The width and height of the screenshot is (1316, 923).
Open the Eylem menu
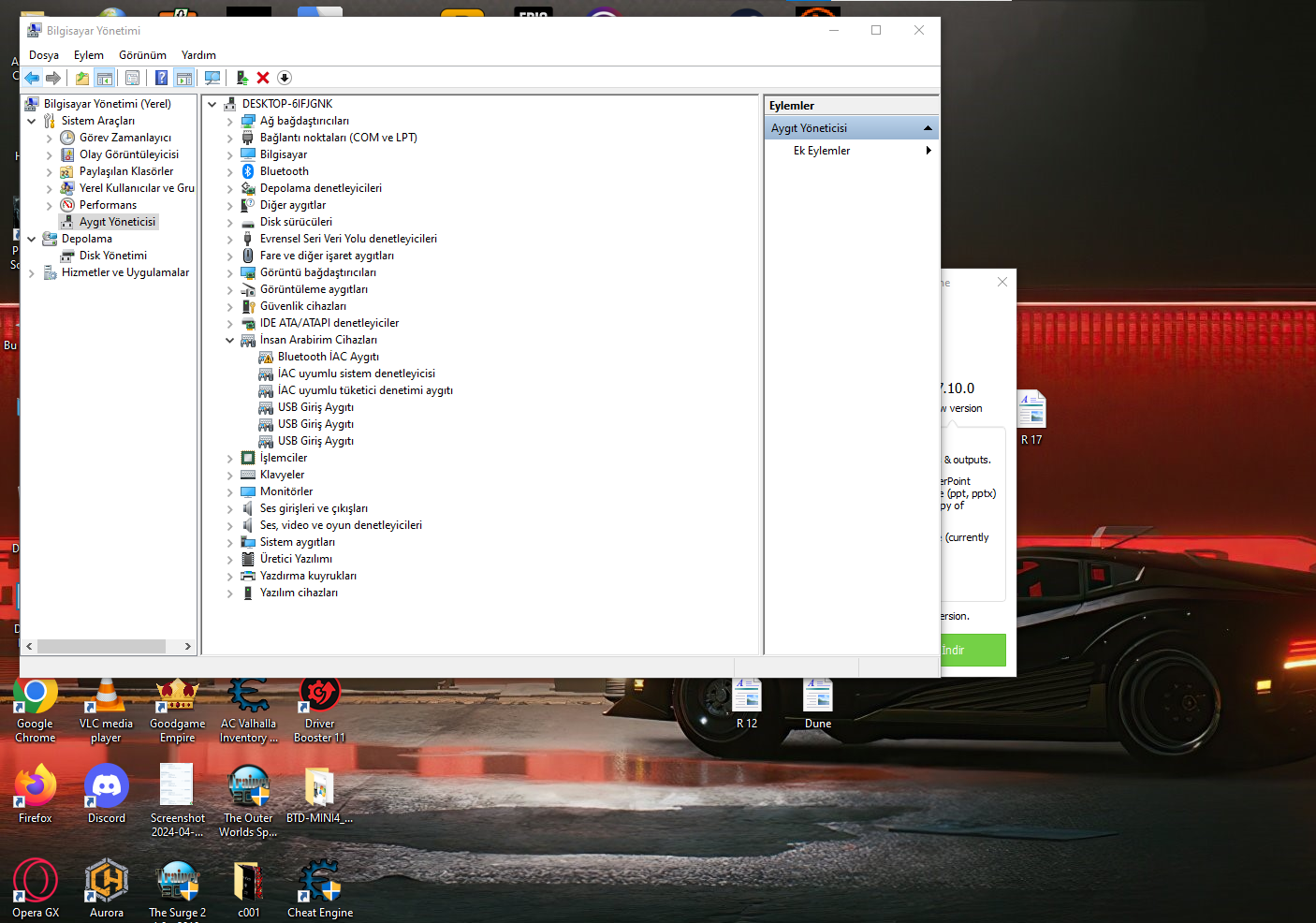[x=89, y=55]
